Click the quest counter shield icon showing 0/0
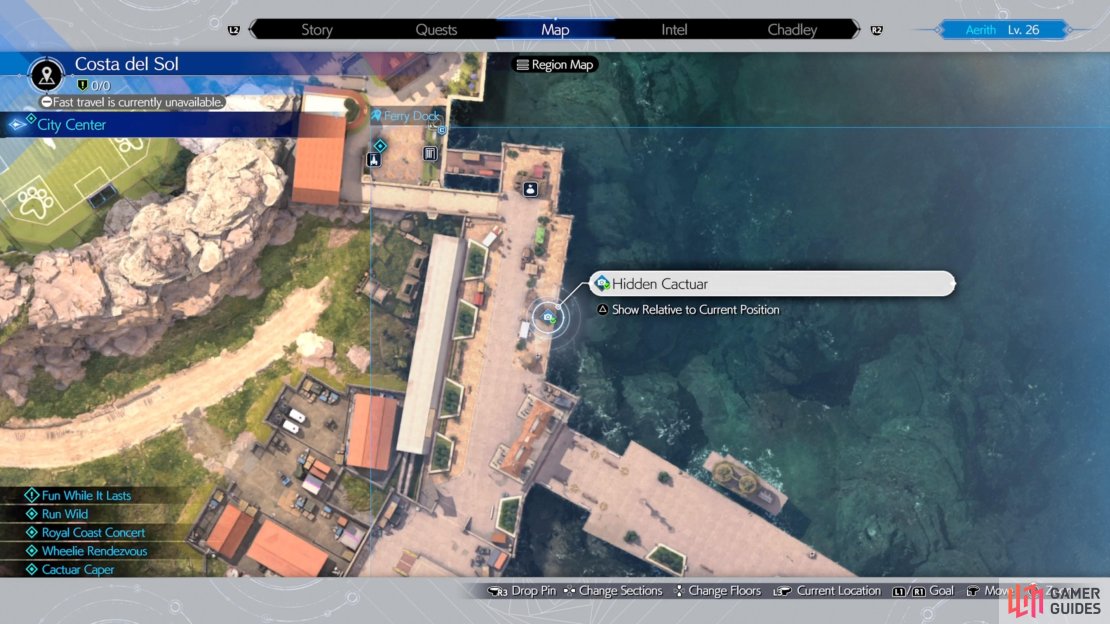1110x624 pixels. click(x=82, y=86)
